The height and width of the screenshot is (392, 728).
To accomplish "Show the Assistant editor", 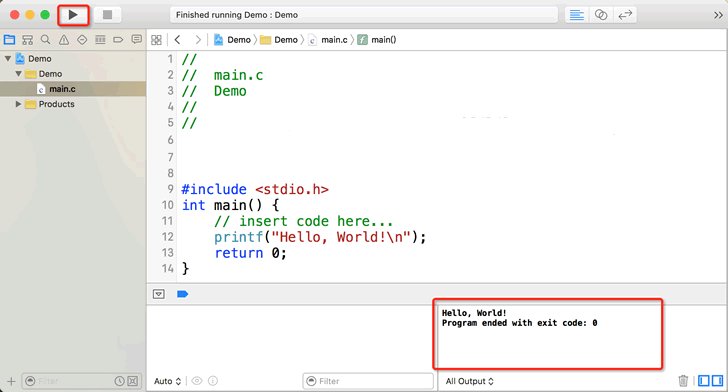I will tap(601, 15).
